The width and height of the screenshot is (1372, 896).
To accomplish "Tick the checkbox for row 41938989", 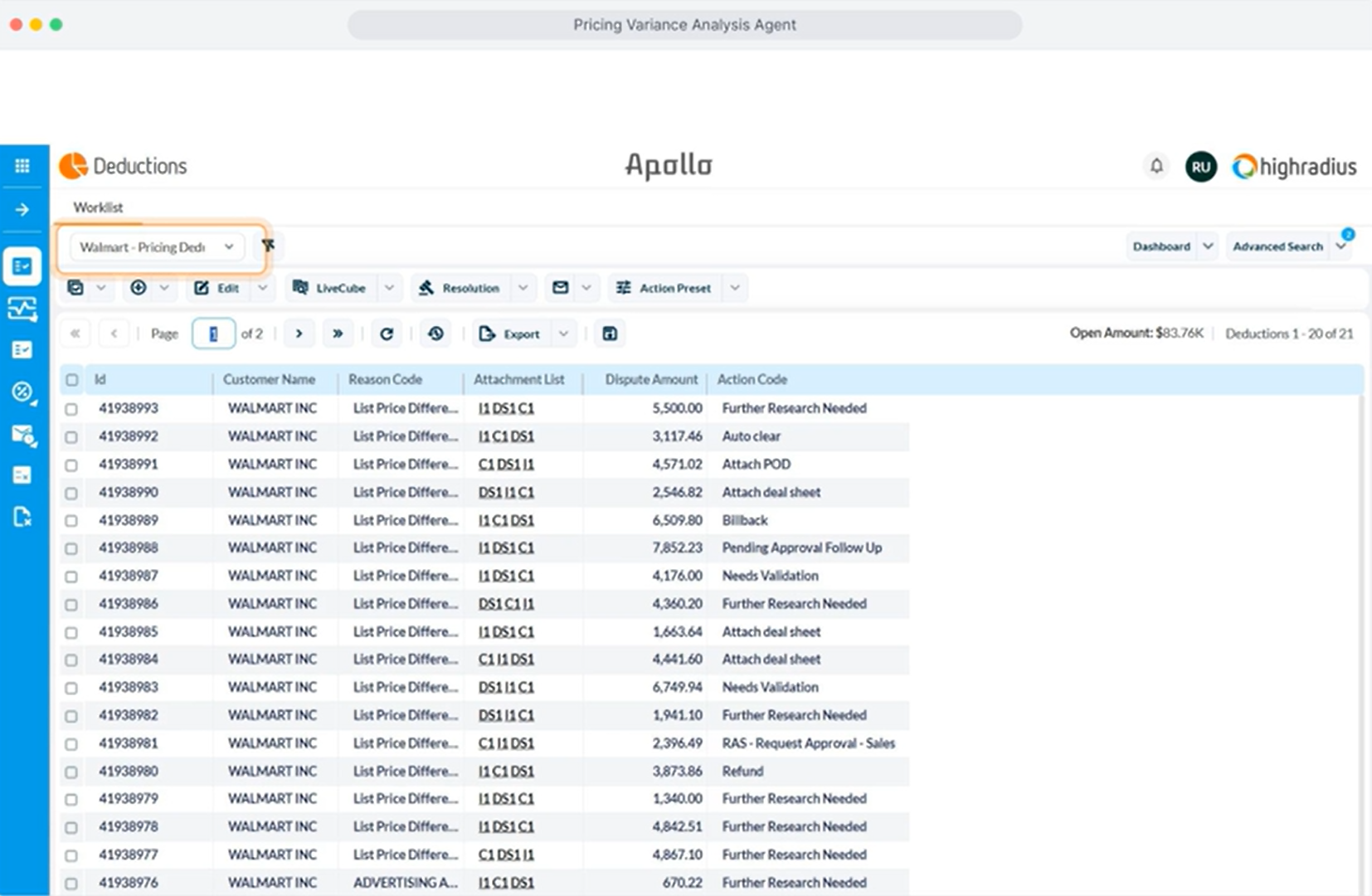I will pos(71,521).
